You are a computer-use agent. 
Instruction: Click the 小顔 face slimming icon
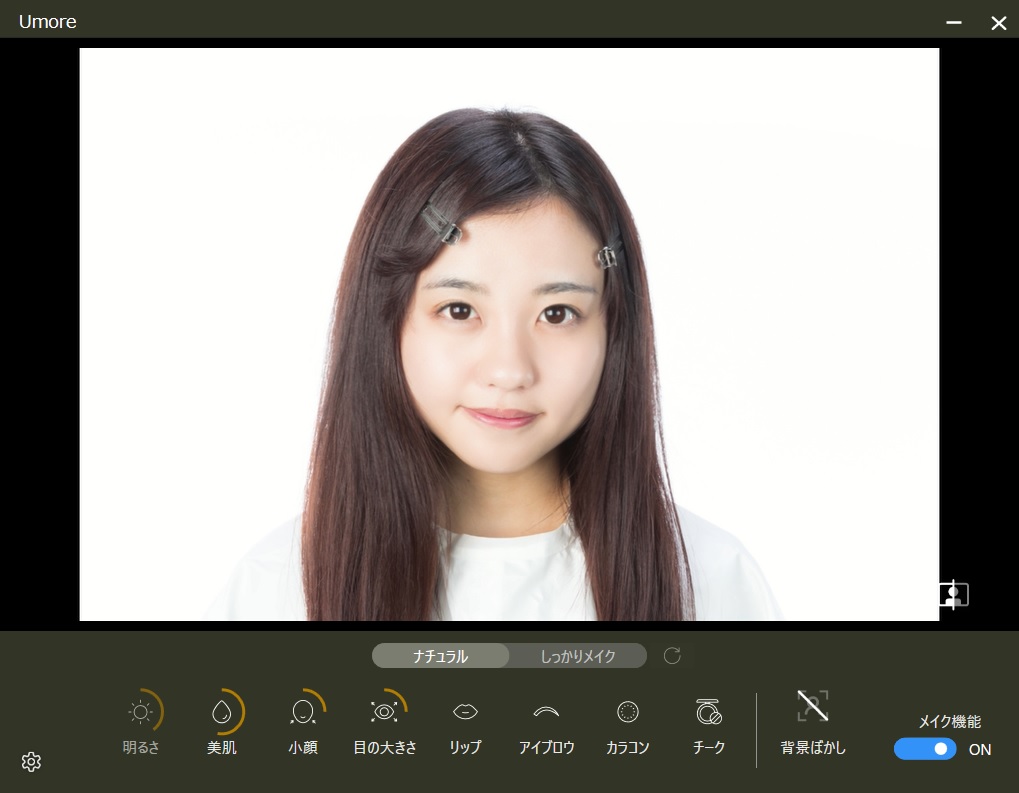[x=303, y=712]
